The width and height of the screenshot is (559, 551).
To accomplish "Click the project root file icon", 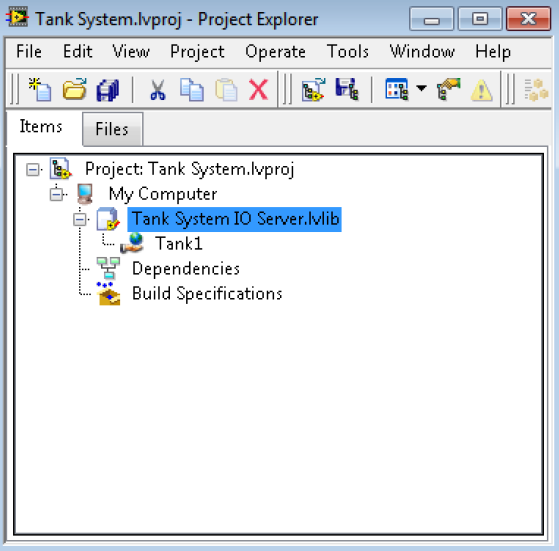I will click(61, 169).
